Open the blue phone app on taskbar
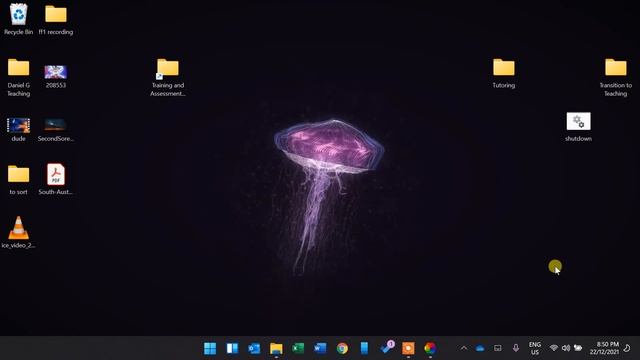This screenshot has width=640, height=360. click(364, 348)
